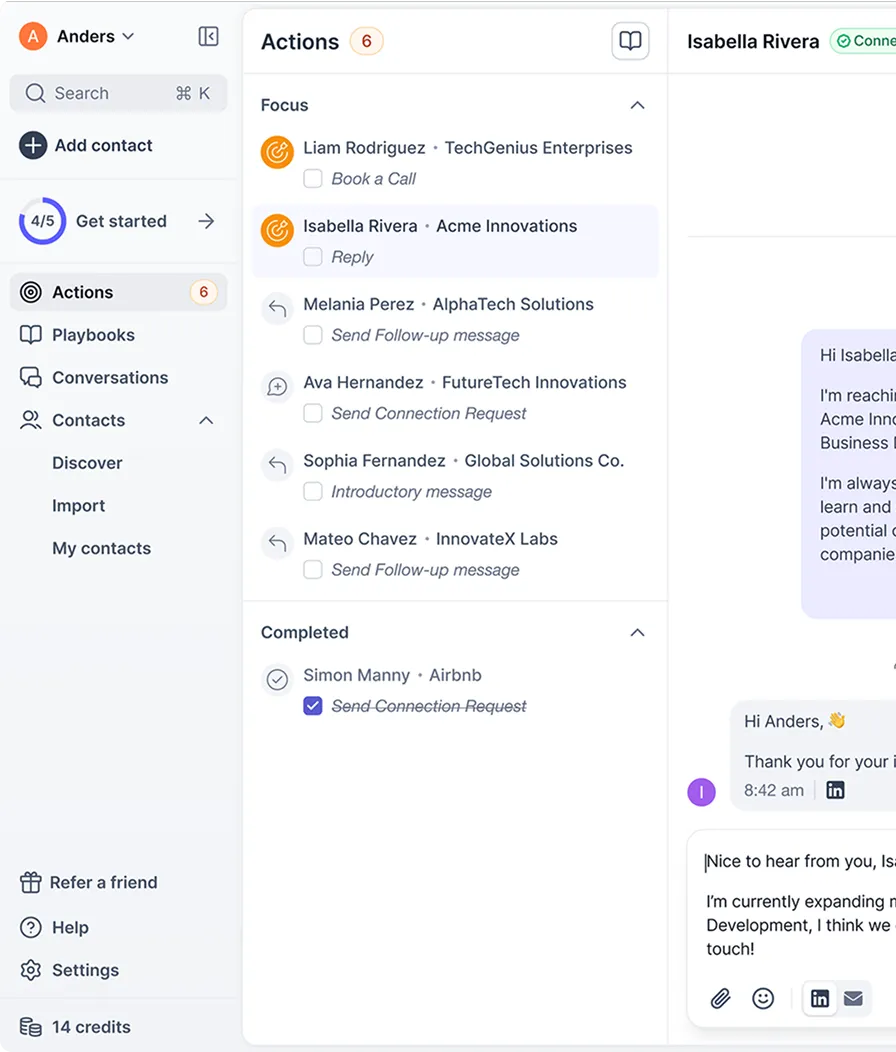Select Melania Perez AlphaTech Solutions row

pyautogui.click(x=455, y=319)
